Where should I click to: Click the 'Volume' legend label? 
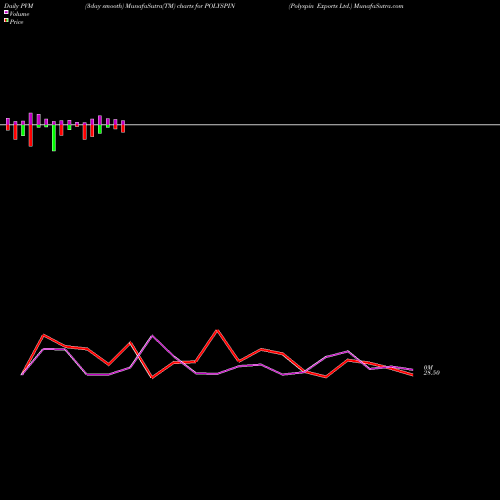point(19,14)
